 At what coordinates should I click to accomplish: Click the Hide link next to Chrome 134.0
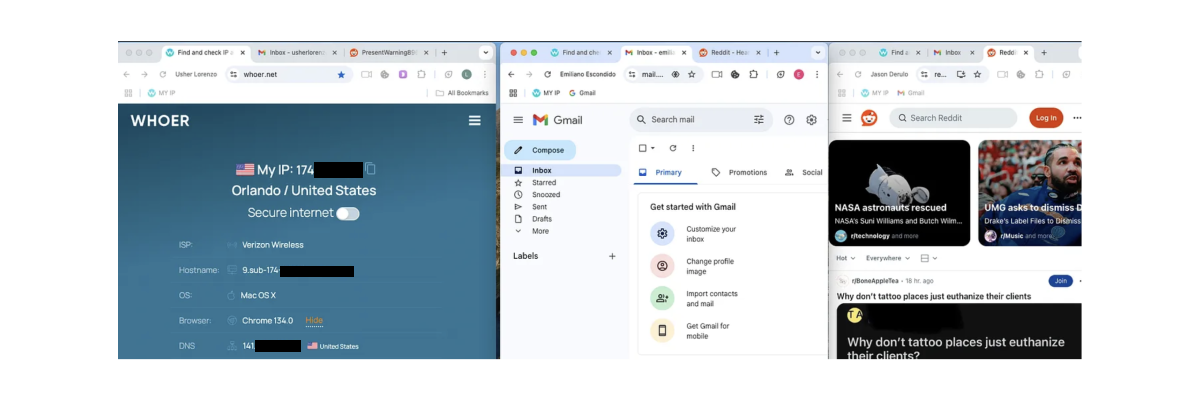point(314,320)
